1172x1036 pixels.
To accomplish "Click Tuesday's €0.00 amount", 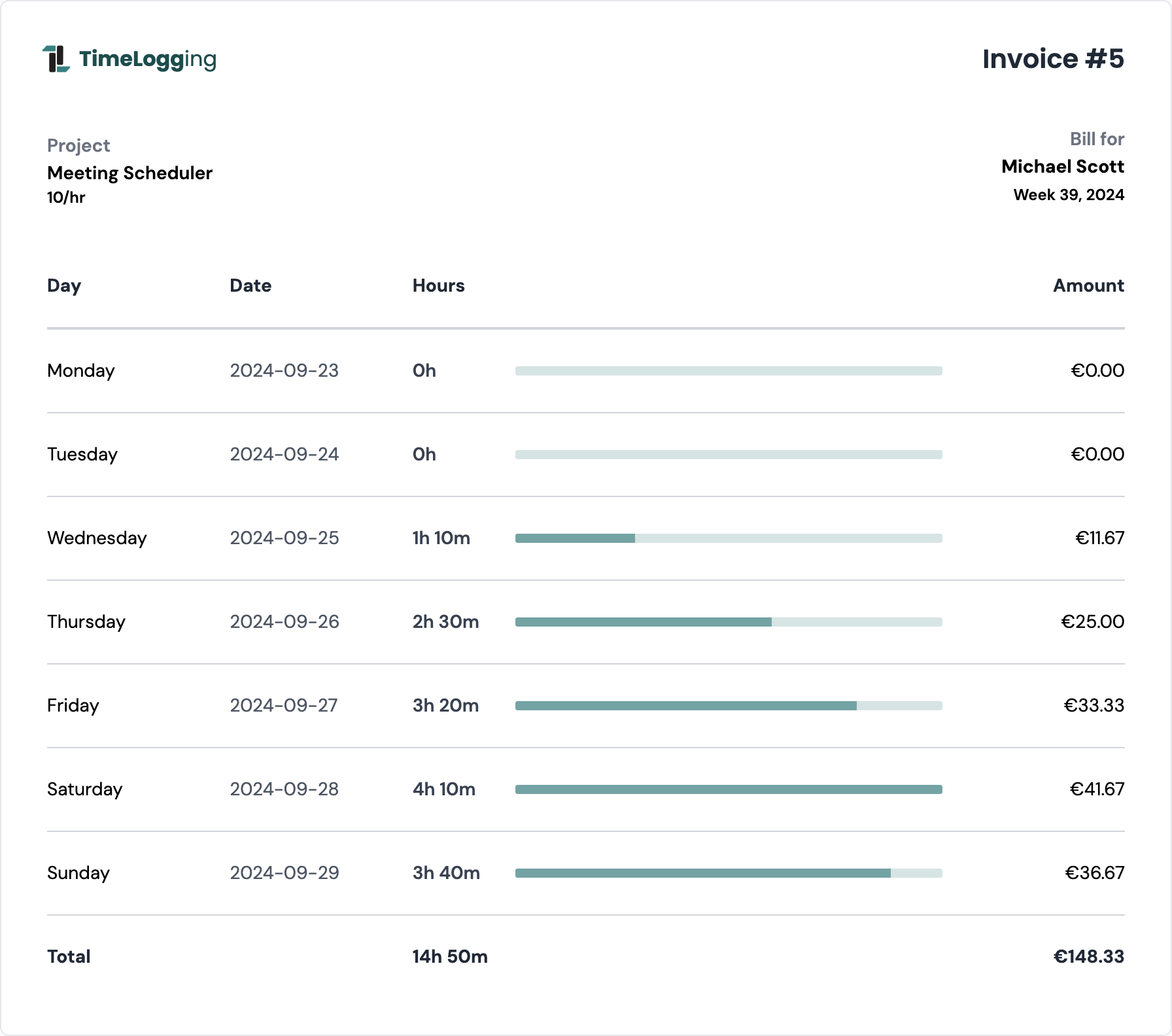I will click(1097, 454).
